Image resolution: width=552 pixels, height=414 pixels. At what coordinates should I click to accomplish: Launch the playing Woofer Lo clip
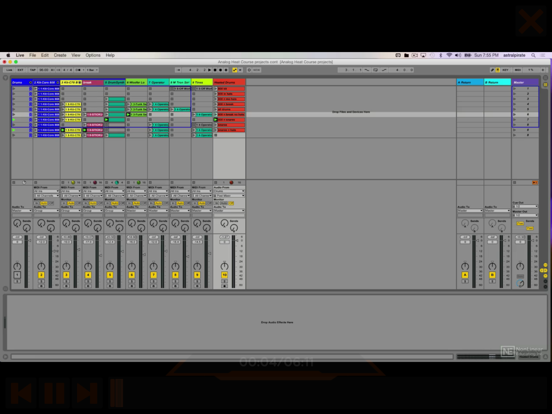coord(128,114)
